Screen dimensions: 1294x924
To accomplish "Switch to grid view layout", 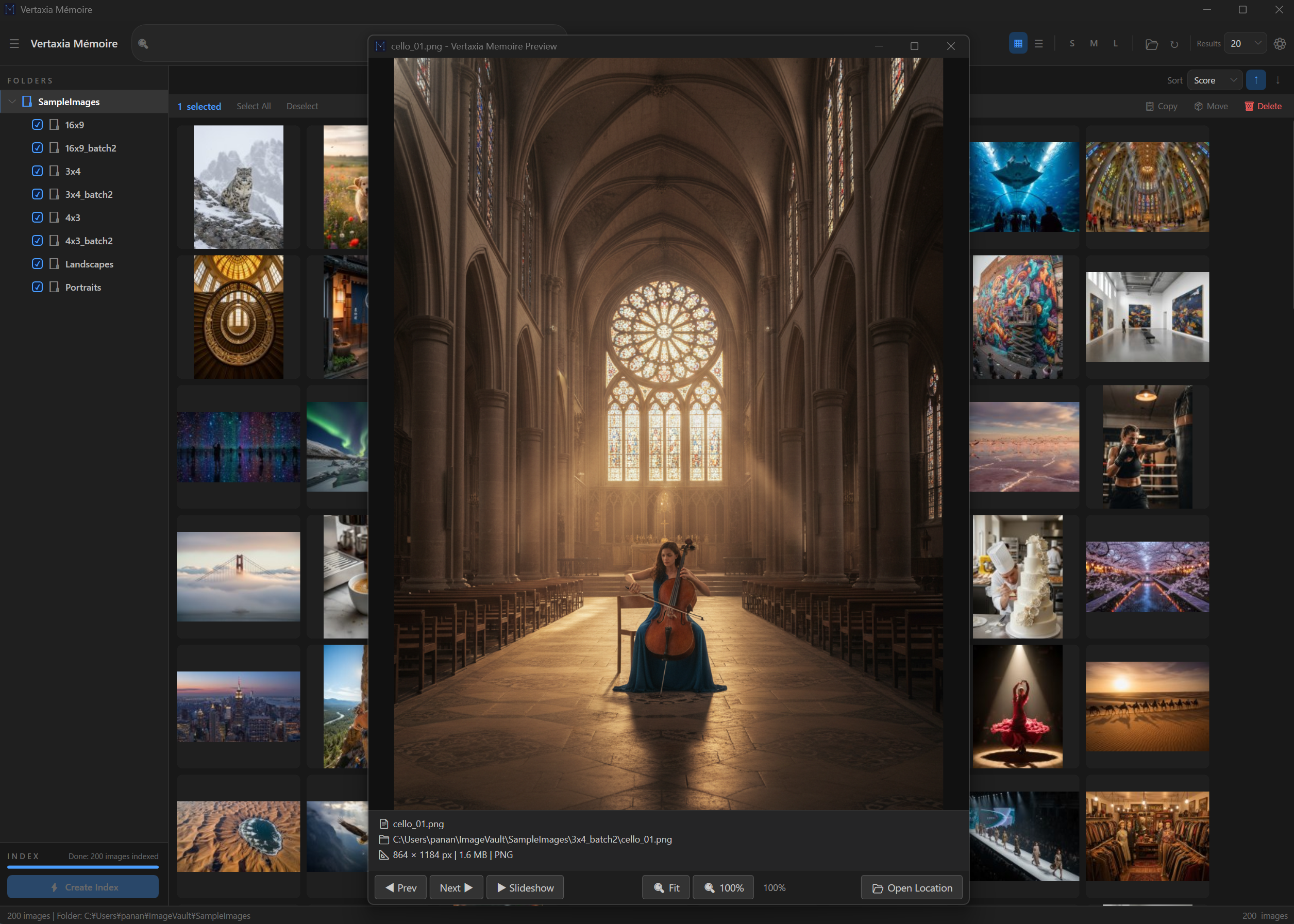I will (x=1018, y=44).
